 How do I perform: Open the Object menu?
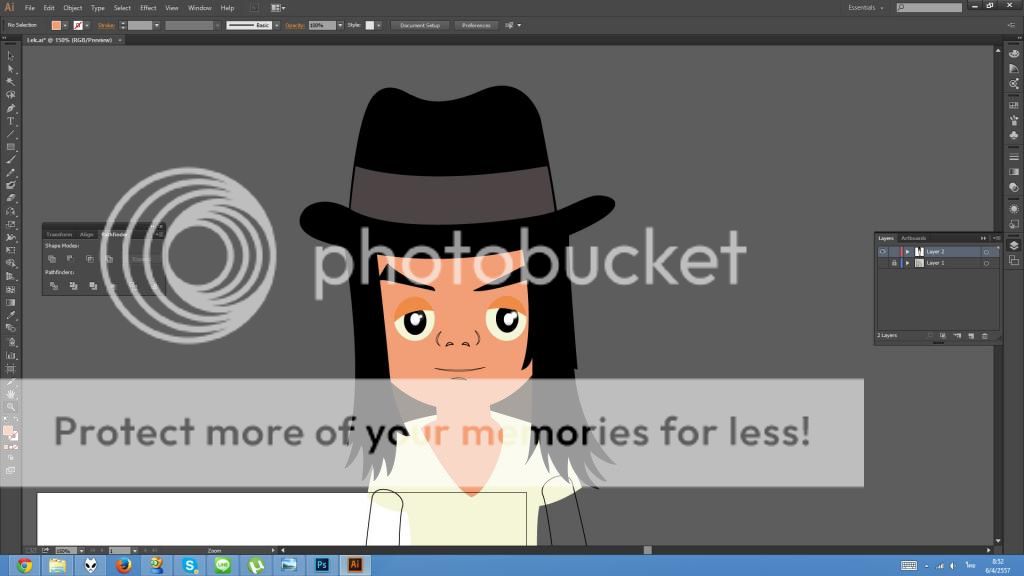tap(72, 8)
